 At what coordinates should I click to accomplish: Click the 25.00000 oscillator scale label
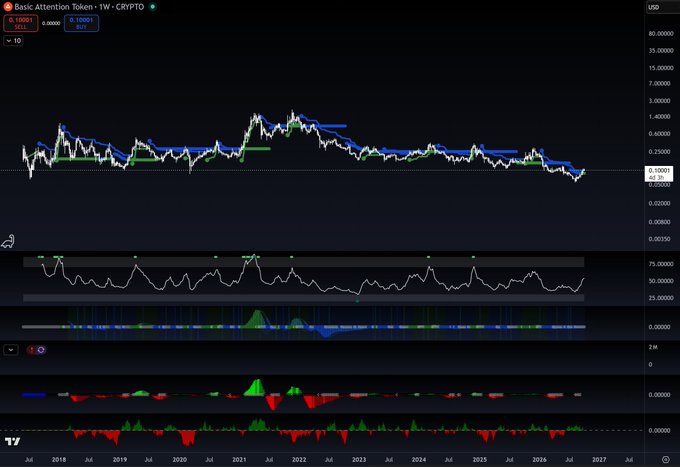pos(661,298)
